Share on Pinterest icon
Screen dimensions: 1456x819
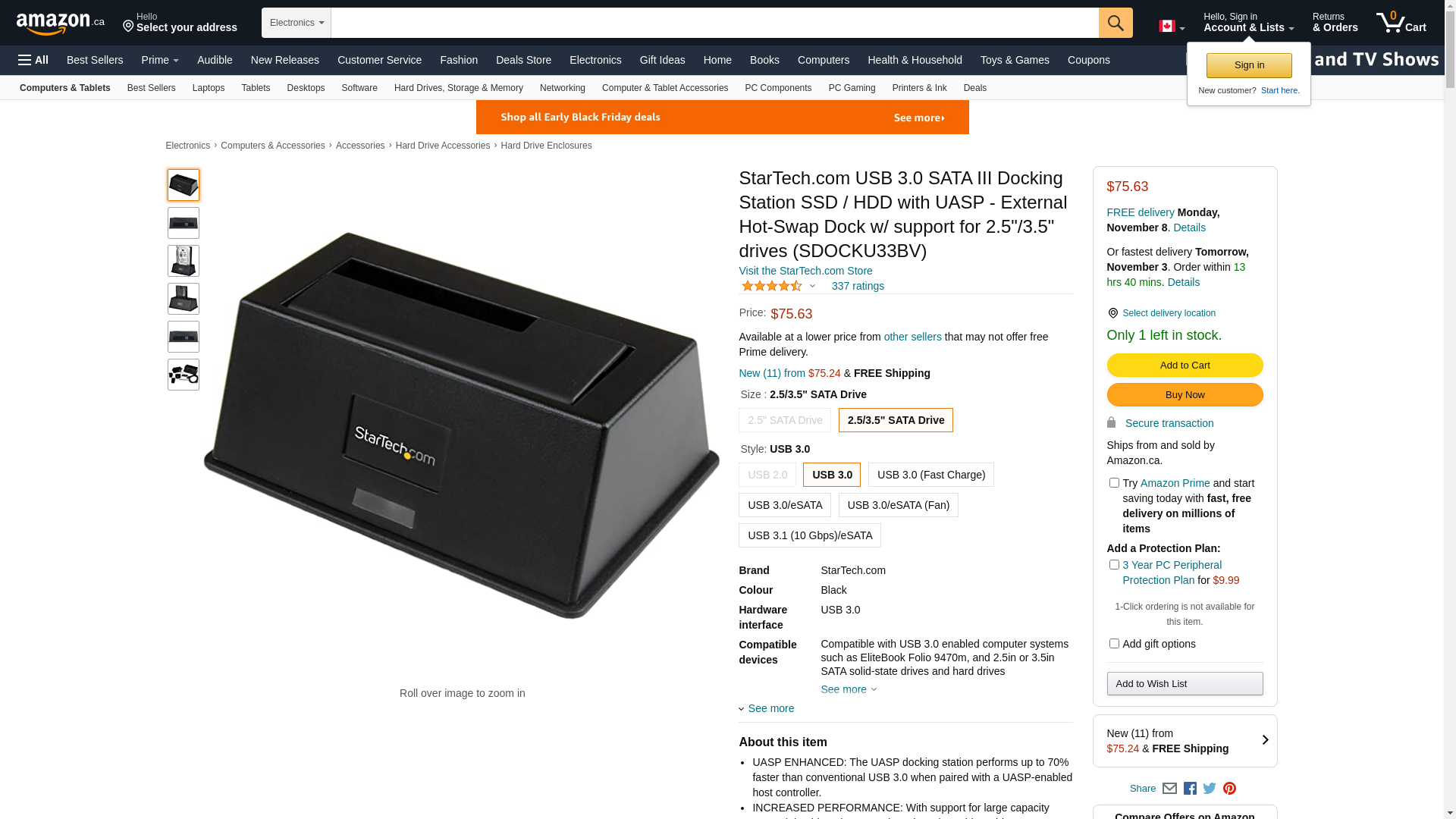[1229, 789]
